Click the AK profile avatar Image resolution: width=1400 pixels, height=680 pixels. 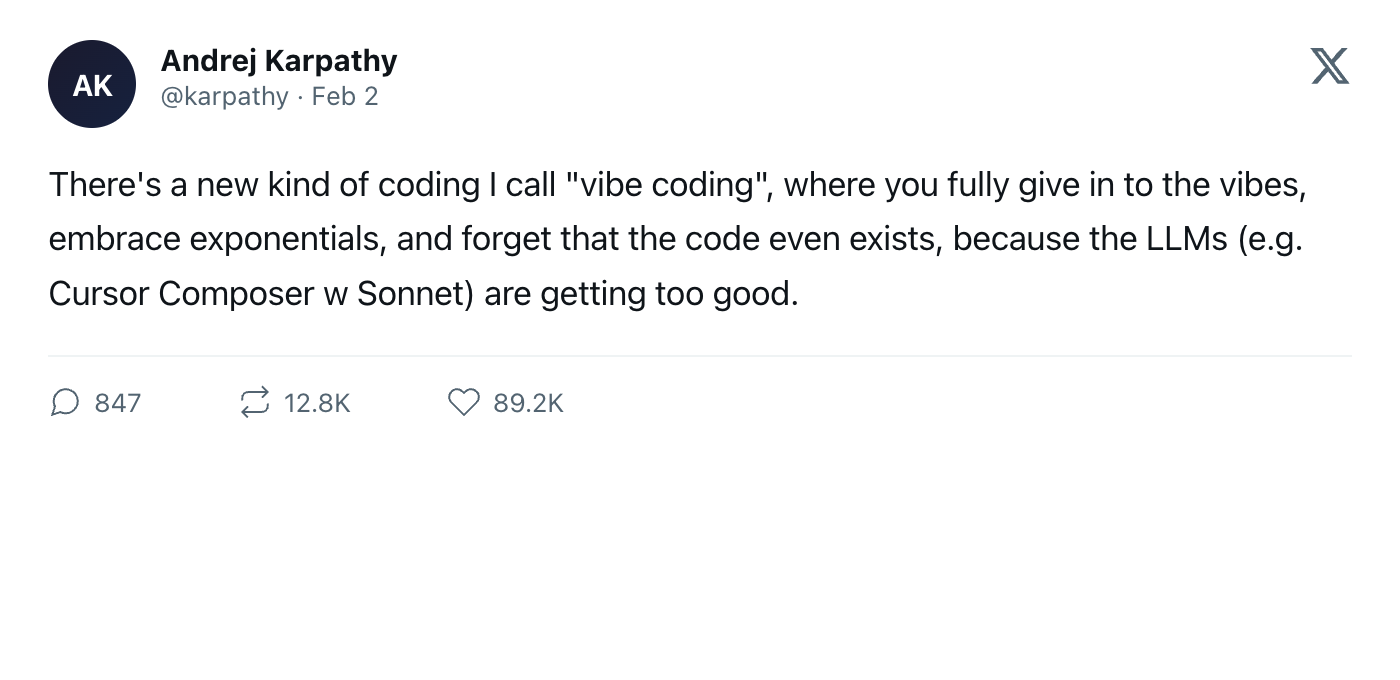(x=92, y=84)
